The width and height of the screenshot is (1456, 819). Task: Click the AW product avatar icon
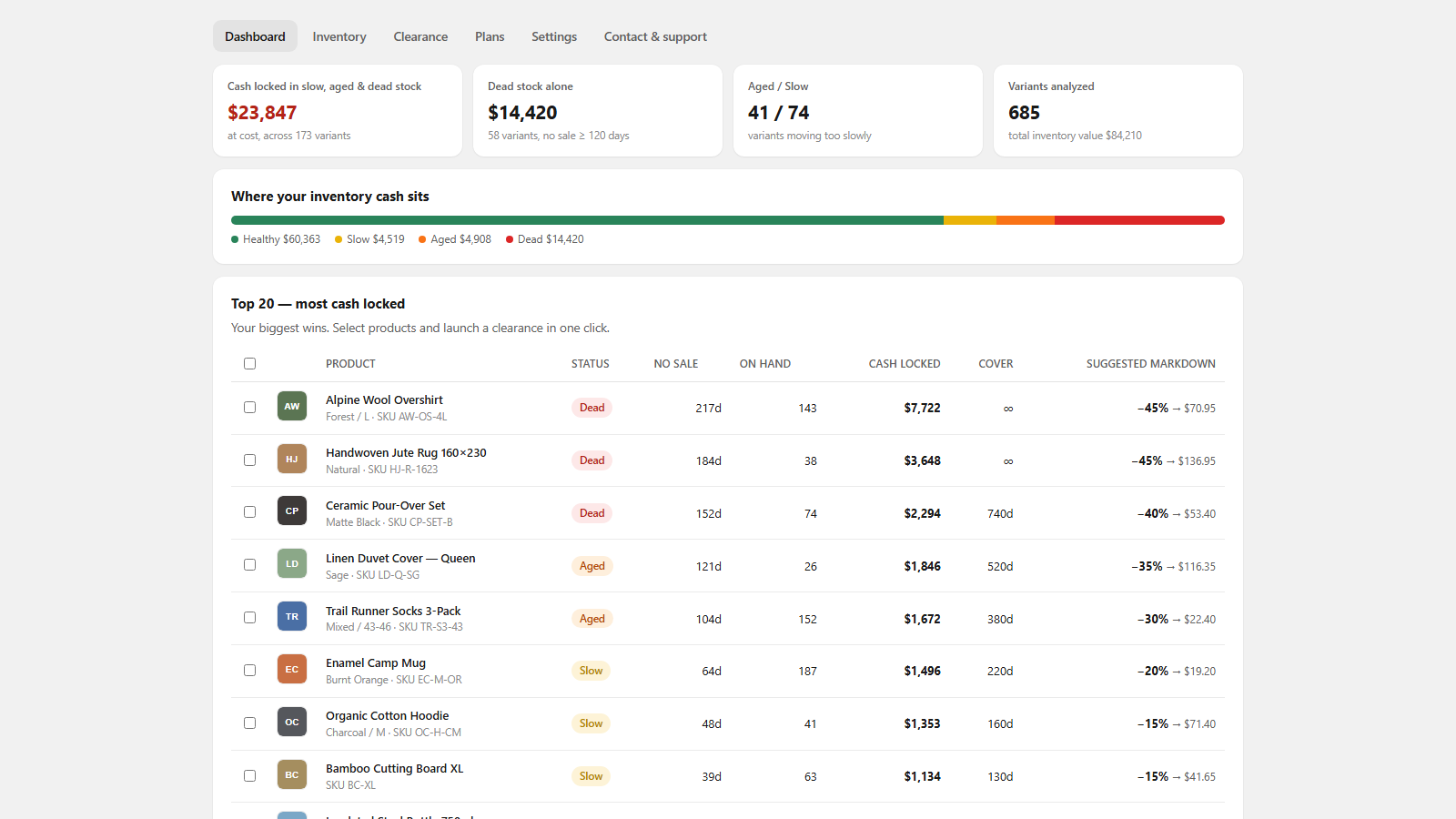click(291, 407)
